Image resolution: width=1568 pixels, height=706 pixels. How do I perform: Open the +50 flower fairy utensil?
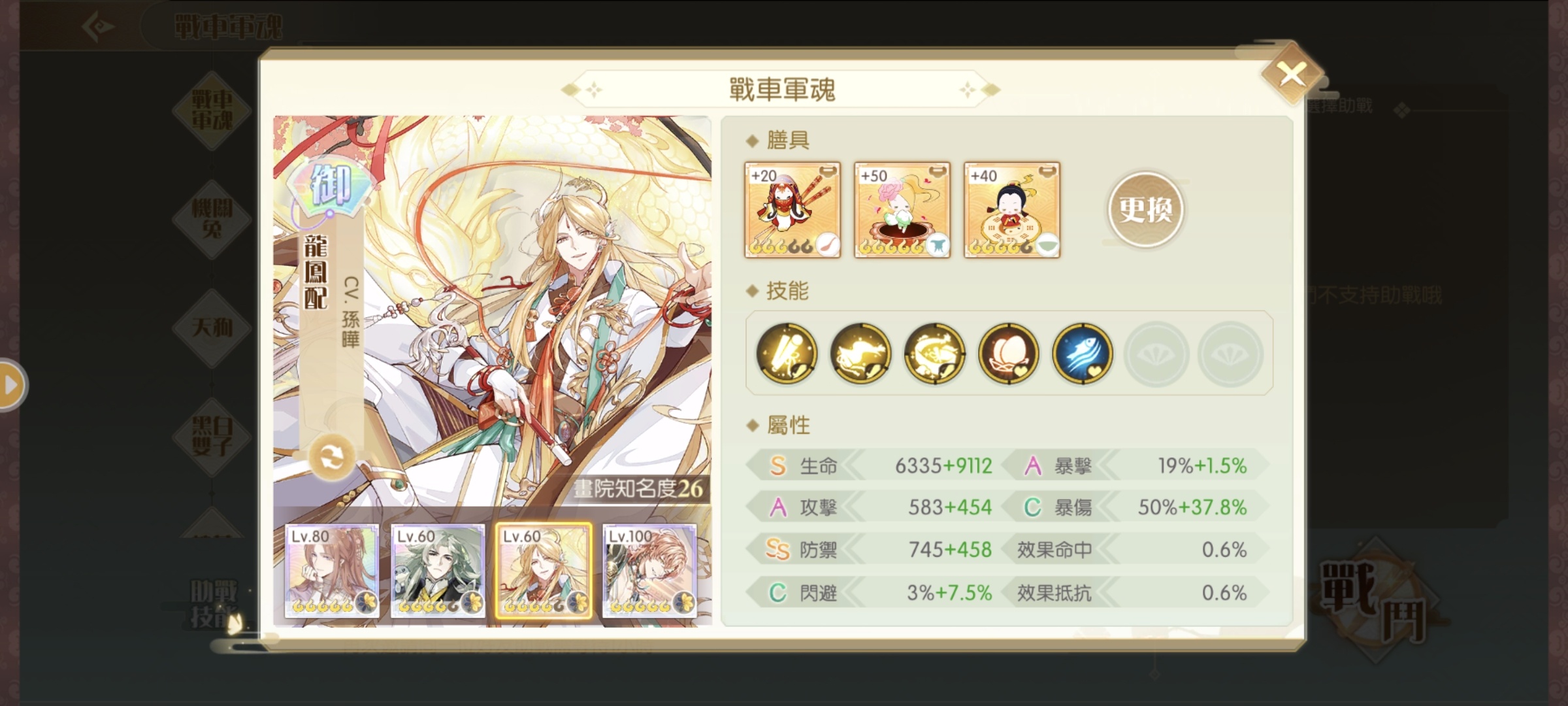pyautogui.click(x=902, y=210)
